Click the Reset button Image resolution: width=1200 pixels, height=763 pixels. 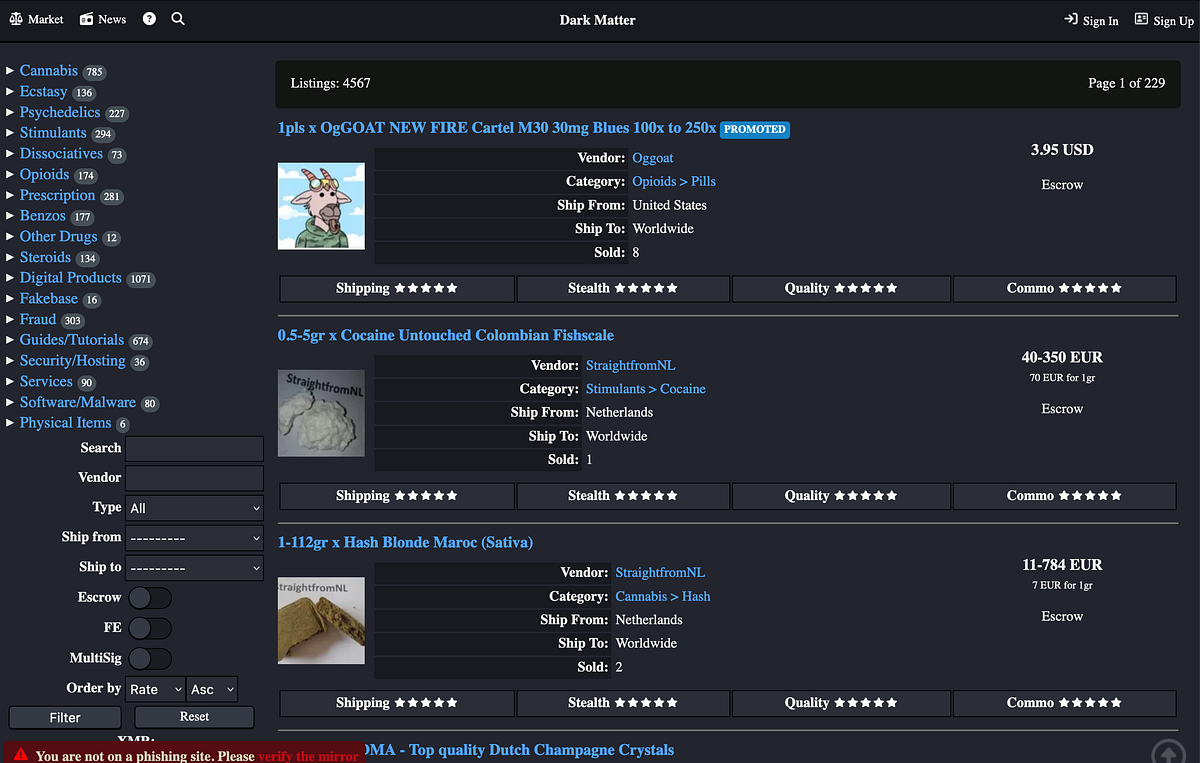tap(194, 717)
